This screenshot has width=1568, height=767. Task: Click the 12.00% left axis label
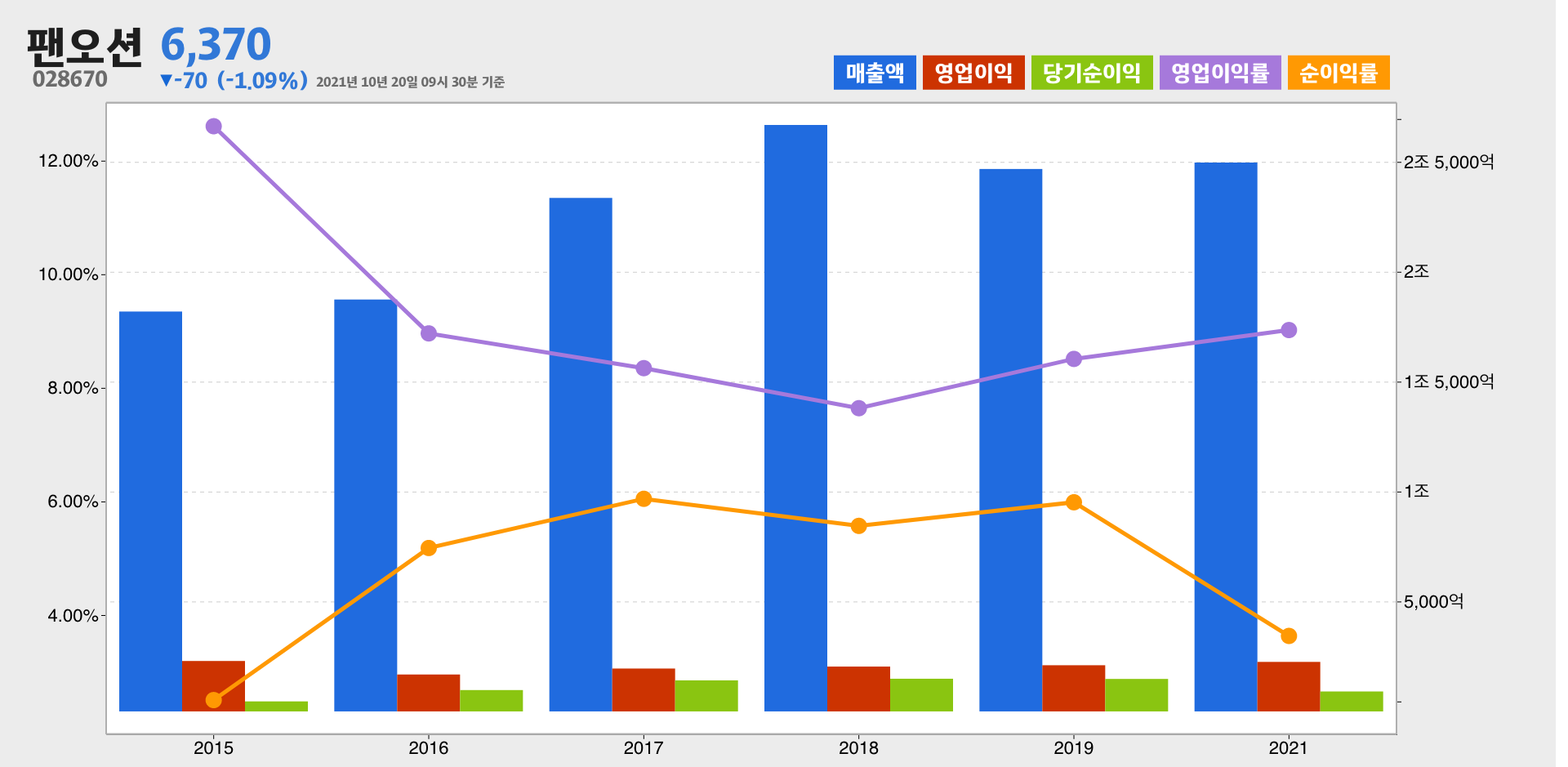pos(69,161)
